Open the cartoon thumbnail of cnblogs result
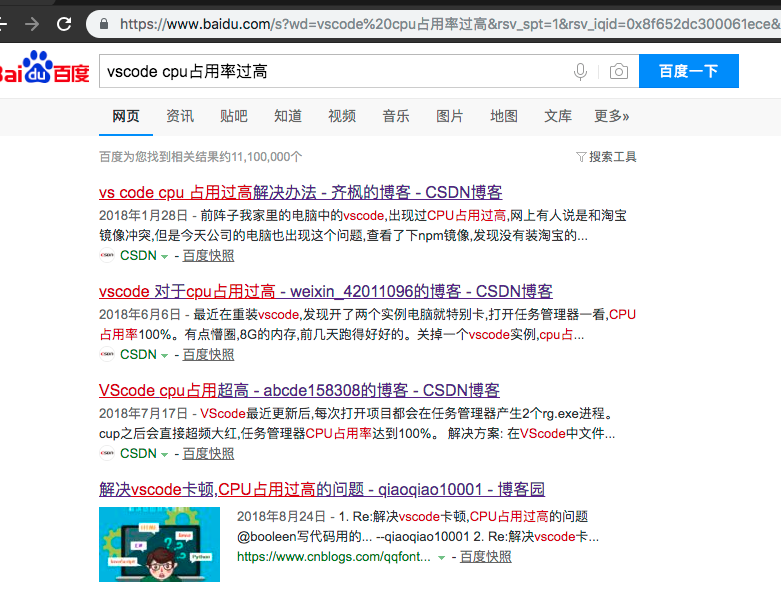781x596 pixels. [159, 544]
